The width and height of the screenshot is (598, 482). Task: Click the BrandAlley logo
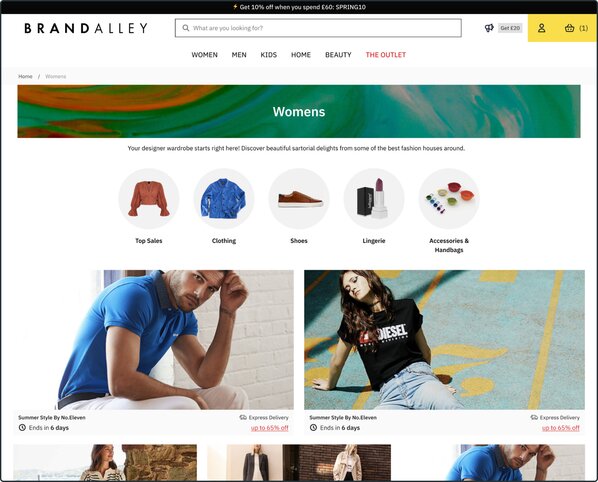[86, 28]
